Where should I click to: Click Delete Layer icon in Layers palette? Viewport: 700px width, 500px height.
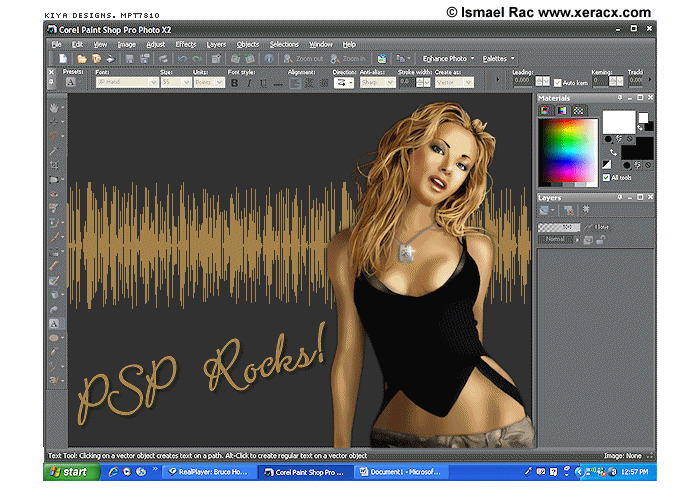click(x=568, y=210)
